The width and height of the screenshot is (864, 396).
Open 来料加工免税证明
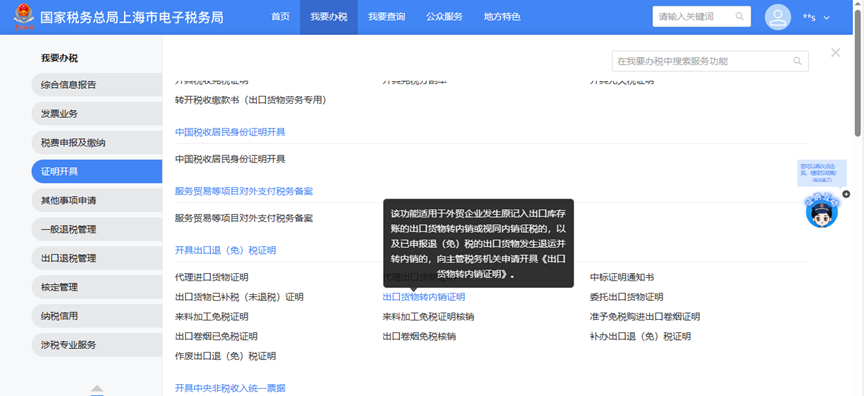click(x=212, y=317)
